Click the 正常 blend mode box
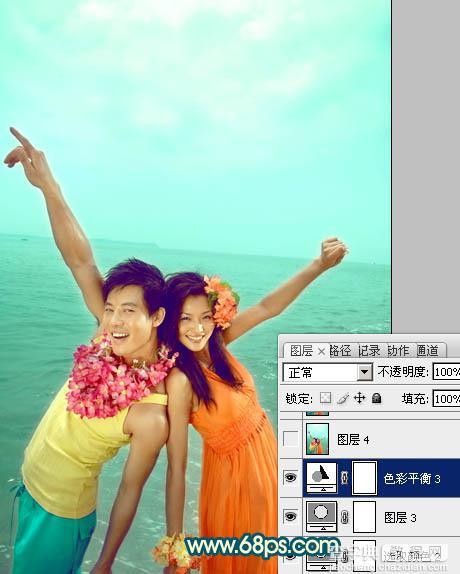This screenshot has width=460, height=574. click(x=328, y=372)
